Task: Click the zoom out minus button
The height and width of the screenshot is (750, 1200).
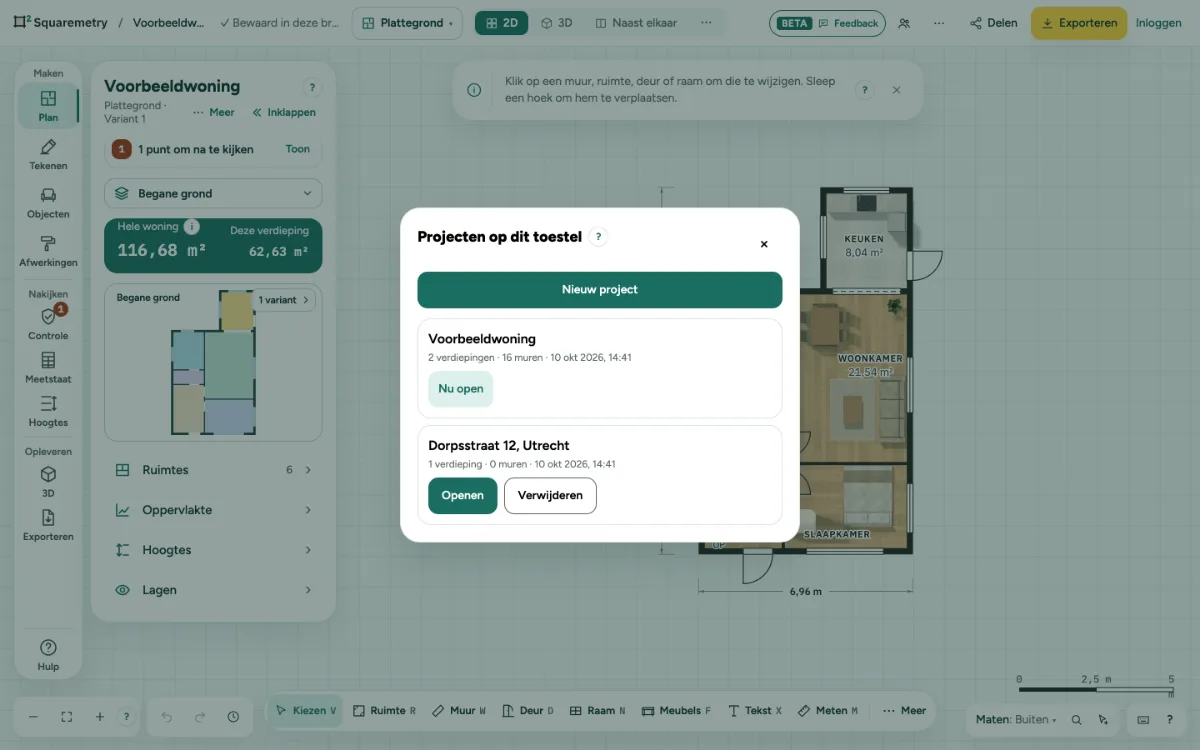Action: pyautogui.click(x=33, y=716)
